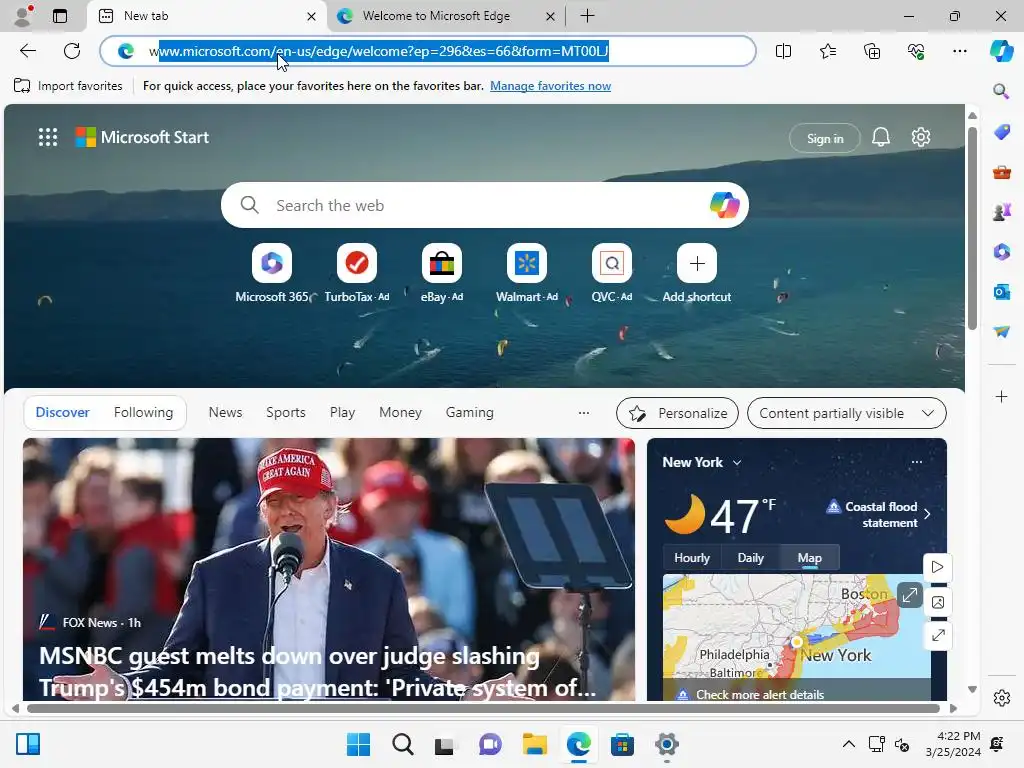Open the sidebar Microsoft 365 icon

pos(1002,251)
